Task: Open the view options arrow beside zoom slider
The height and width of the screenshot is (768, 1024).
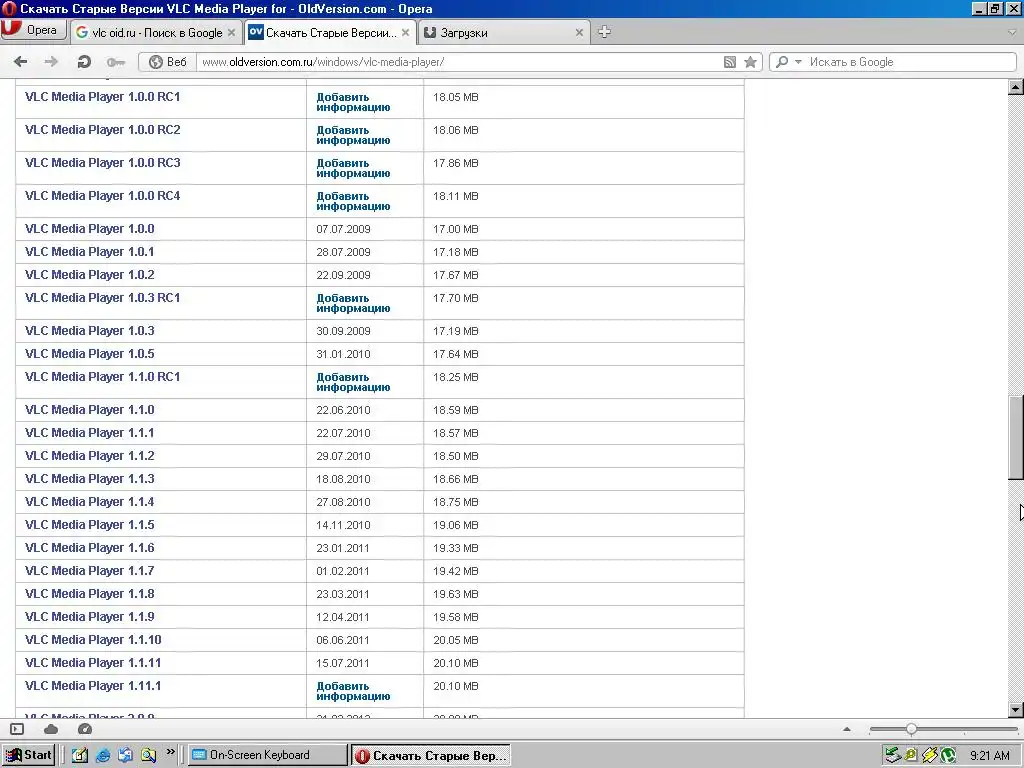Action: tap(847, 729)
